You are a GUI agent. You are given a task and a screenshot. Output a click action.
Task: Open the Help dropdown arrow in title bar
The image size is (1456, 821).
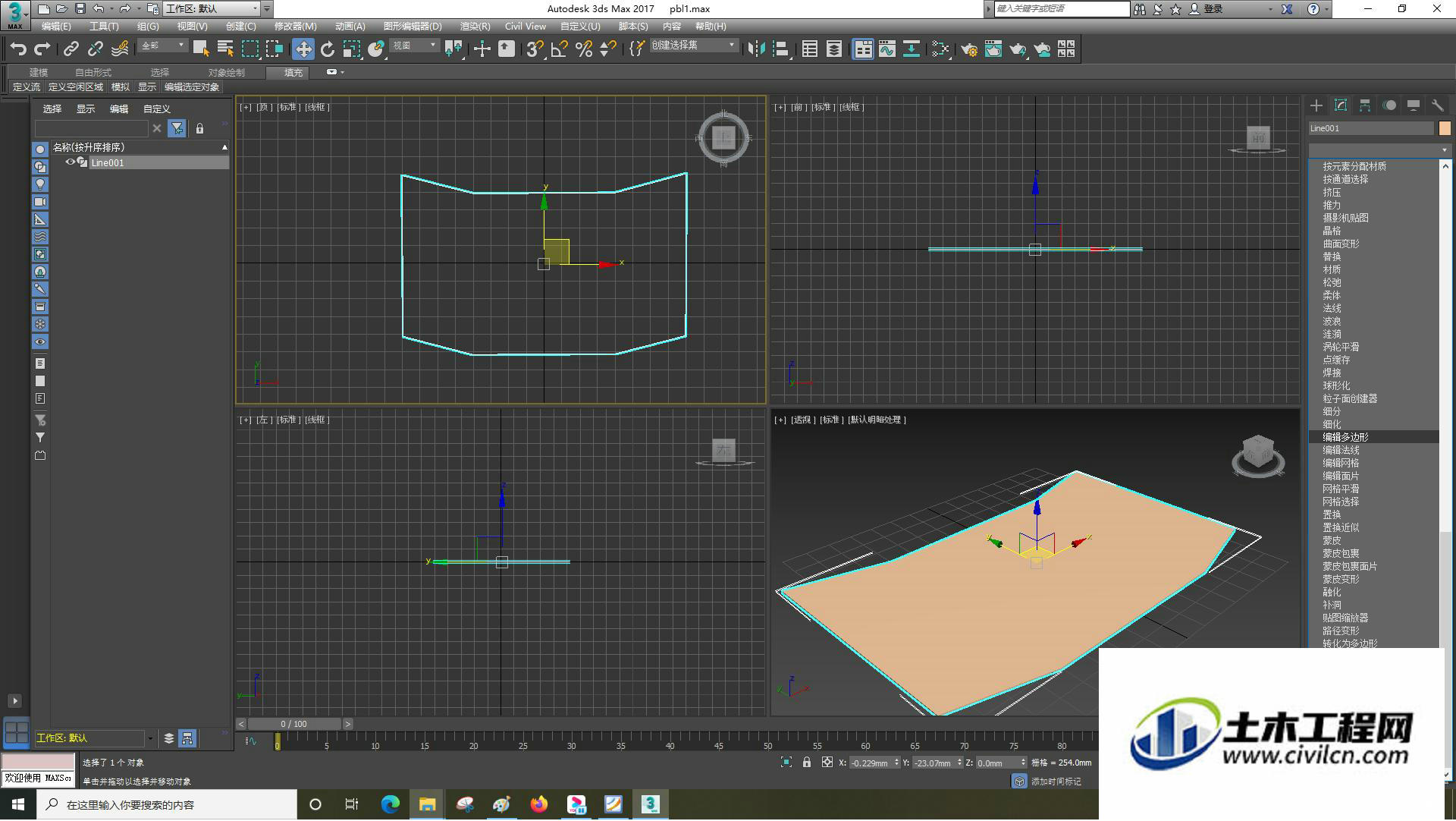1326,9
